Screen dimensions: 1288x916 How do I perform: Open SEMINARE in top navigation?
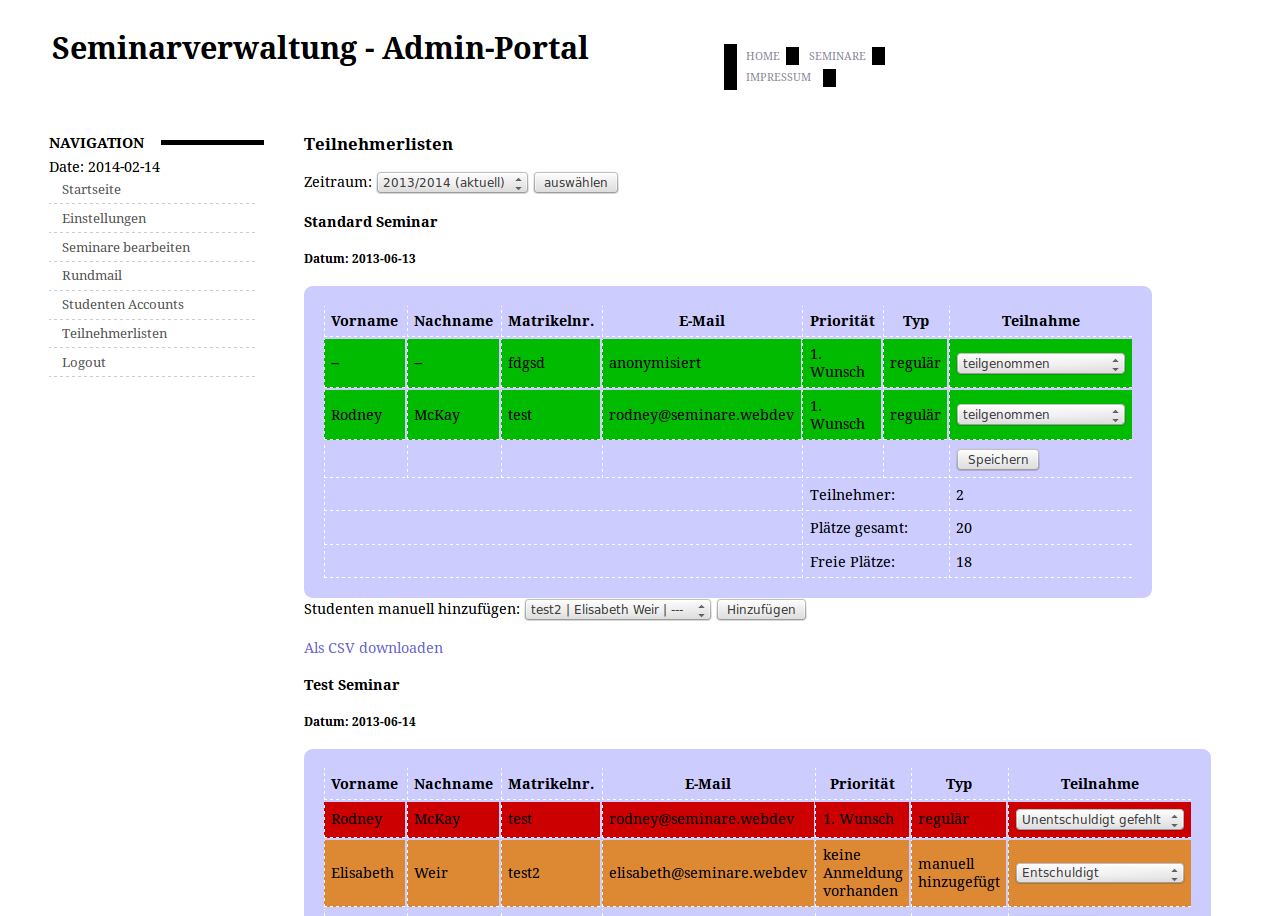point(837,56)
